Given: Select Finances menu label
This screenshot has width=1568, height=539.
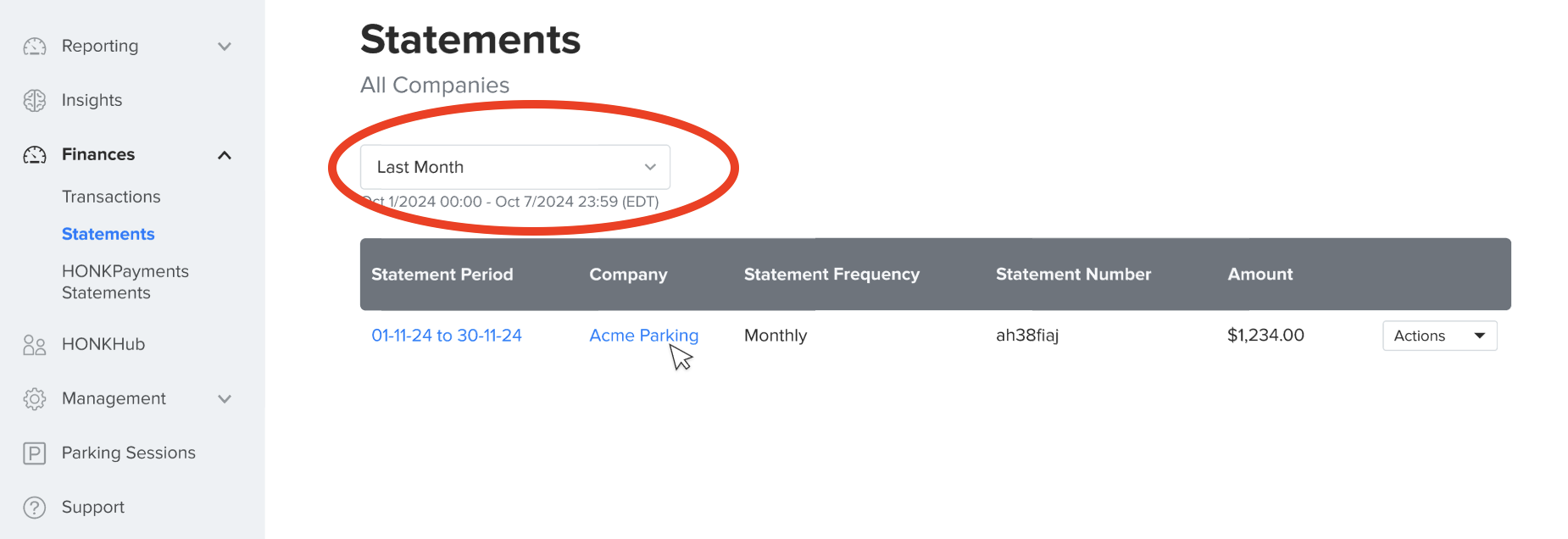Looking at the screenshot, I should [x=98, y=154].
